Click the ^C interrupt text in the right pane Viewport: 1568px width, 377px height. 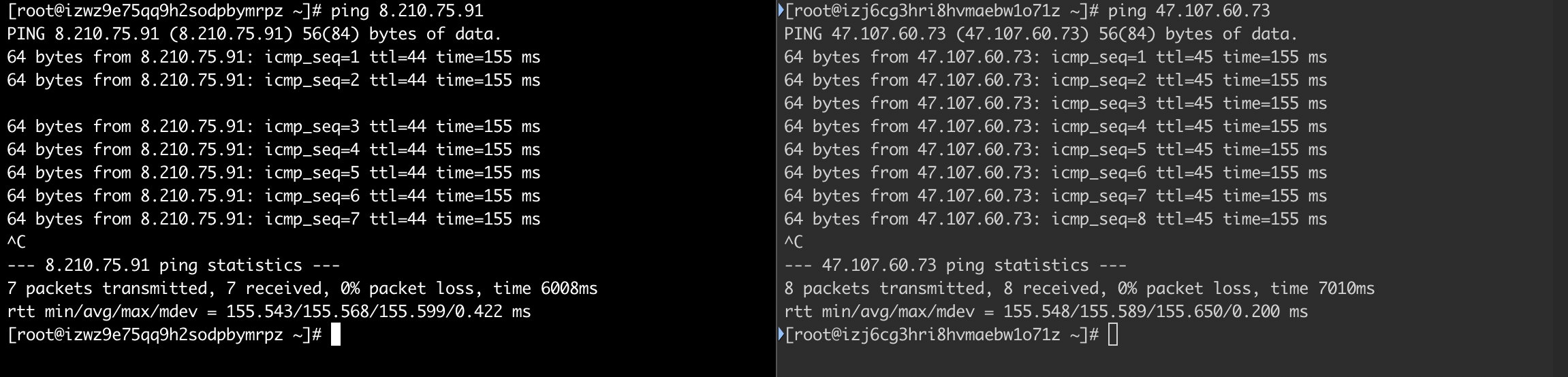point(794,242)
